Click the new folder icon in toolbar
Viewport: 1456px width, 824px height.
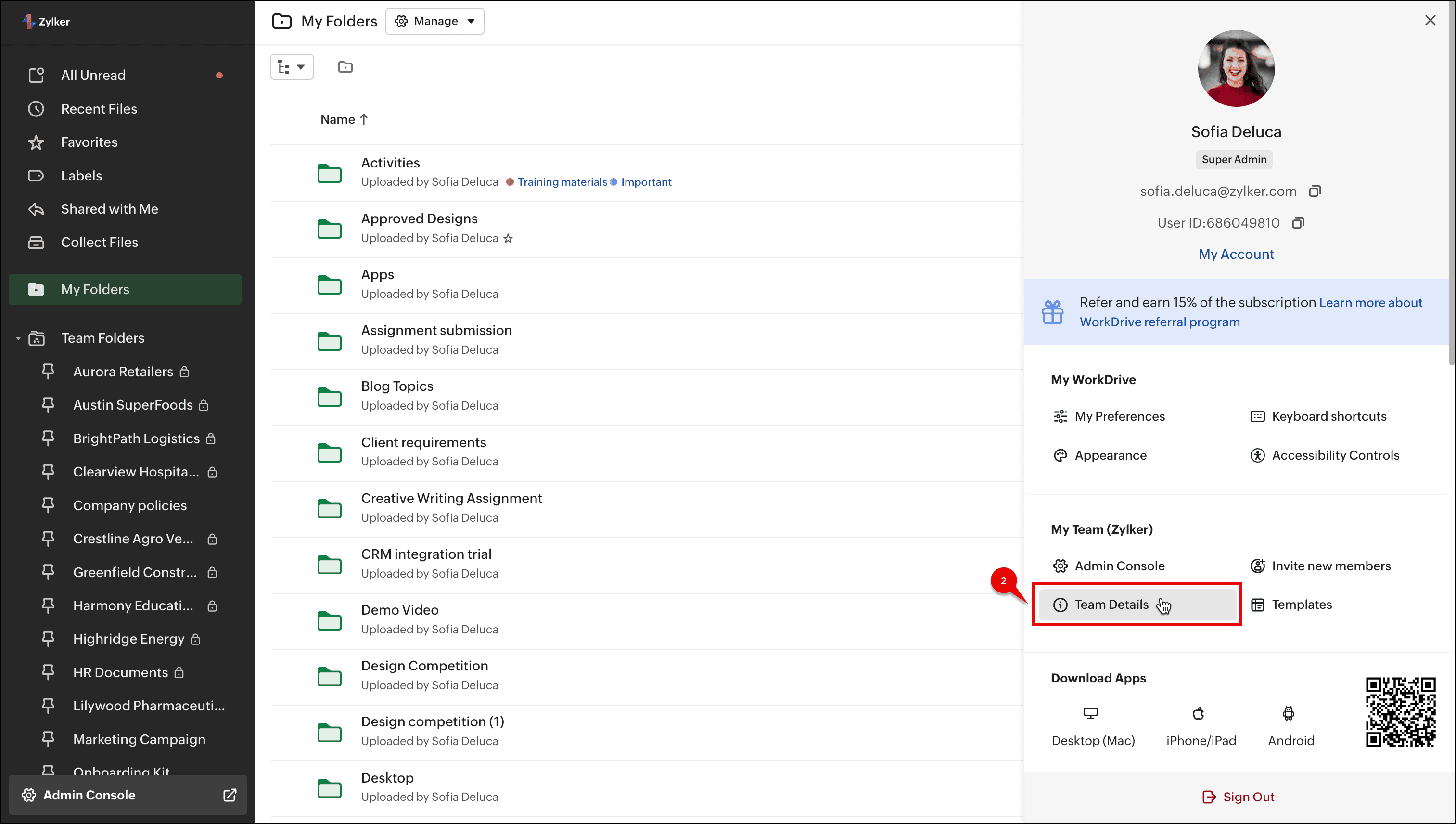345,67
